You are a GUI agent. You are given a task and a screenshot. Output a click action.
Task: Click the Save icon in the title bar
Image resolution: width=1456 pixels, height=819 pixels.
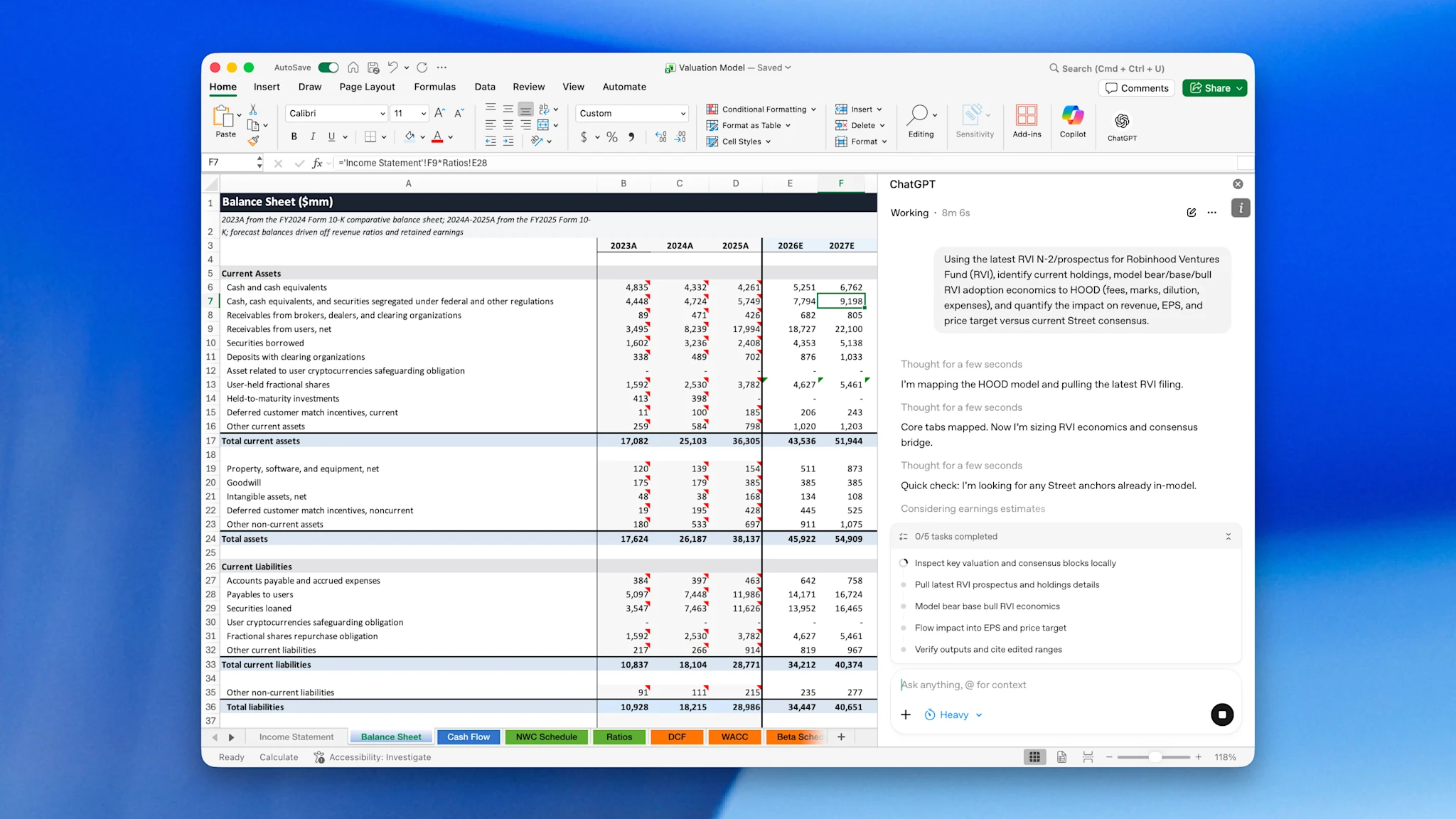(373, 68)
